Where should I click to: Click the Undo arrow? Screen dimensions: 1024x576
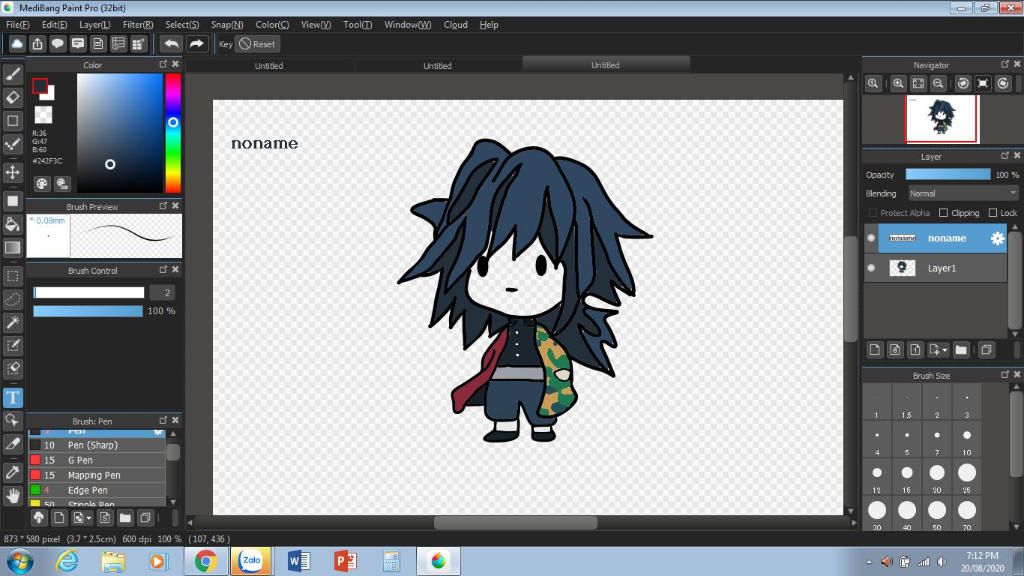171,44
